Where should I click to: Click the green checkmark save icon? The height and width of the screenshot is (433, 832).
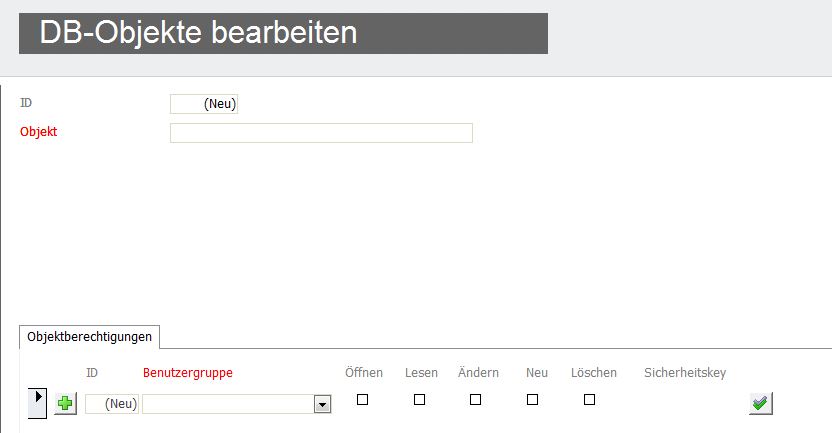(x=760, y=404)
